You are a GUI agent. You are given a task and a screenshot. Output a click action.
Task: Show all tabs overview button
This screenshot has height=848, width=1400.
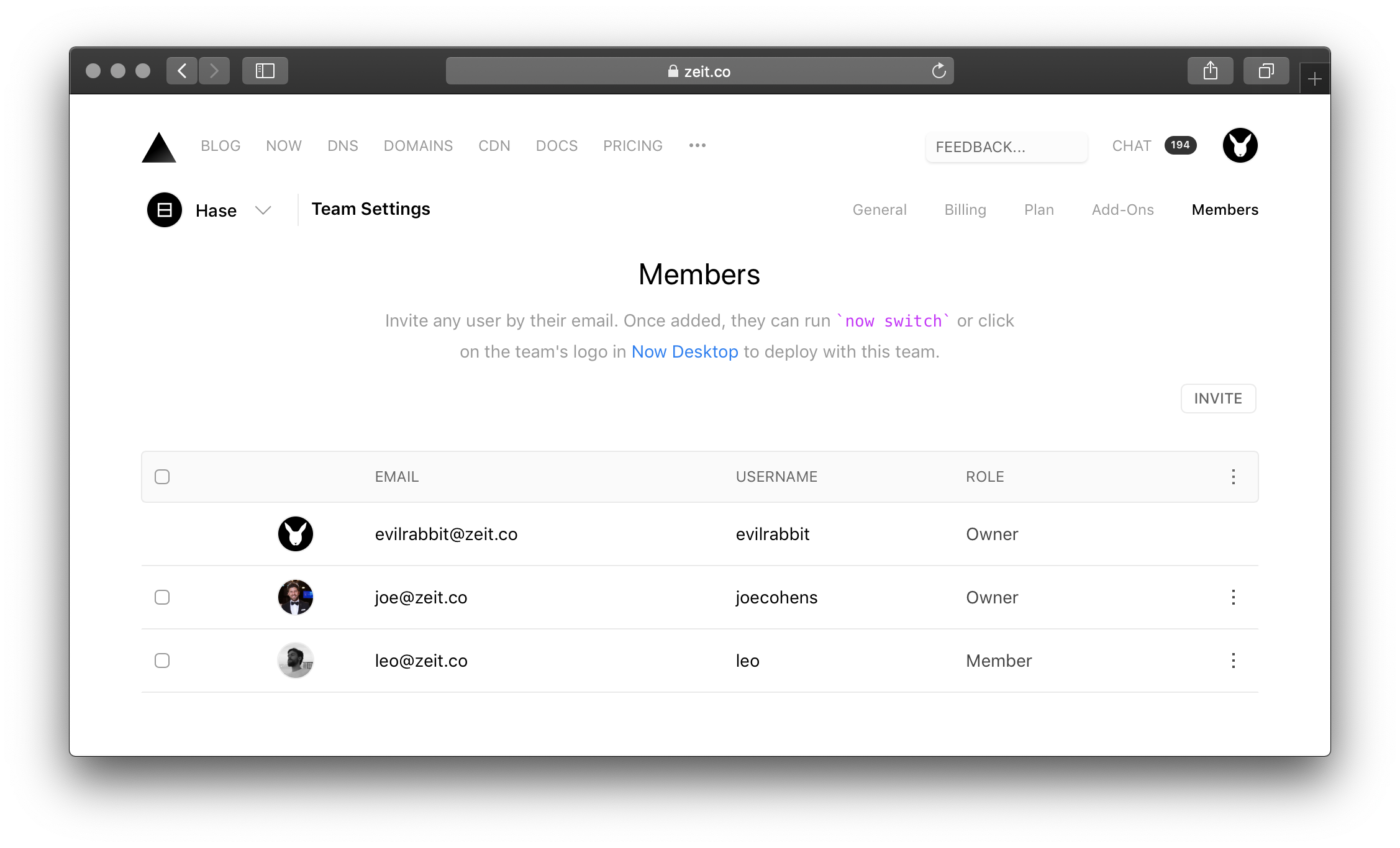(x=1266, y=71)
